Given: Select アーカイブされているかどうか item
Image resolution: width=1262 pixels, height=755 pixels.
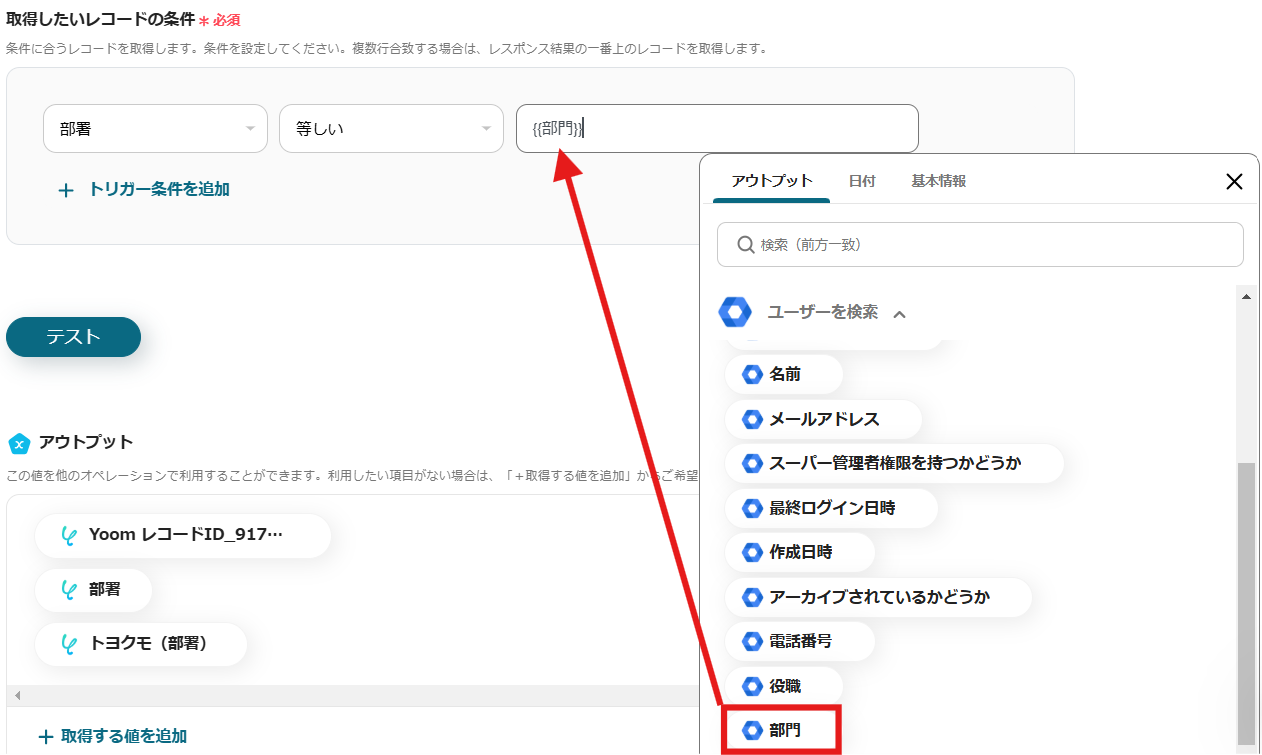Looking at the screenshot, I should click(x=878, y=597).
